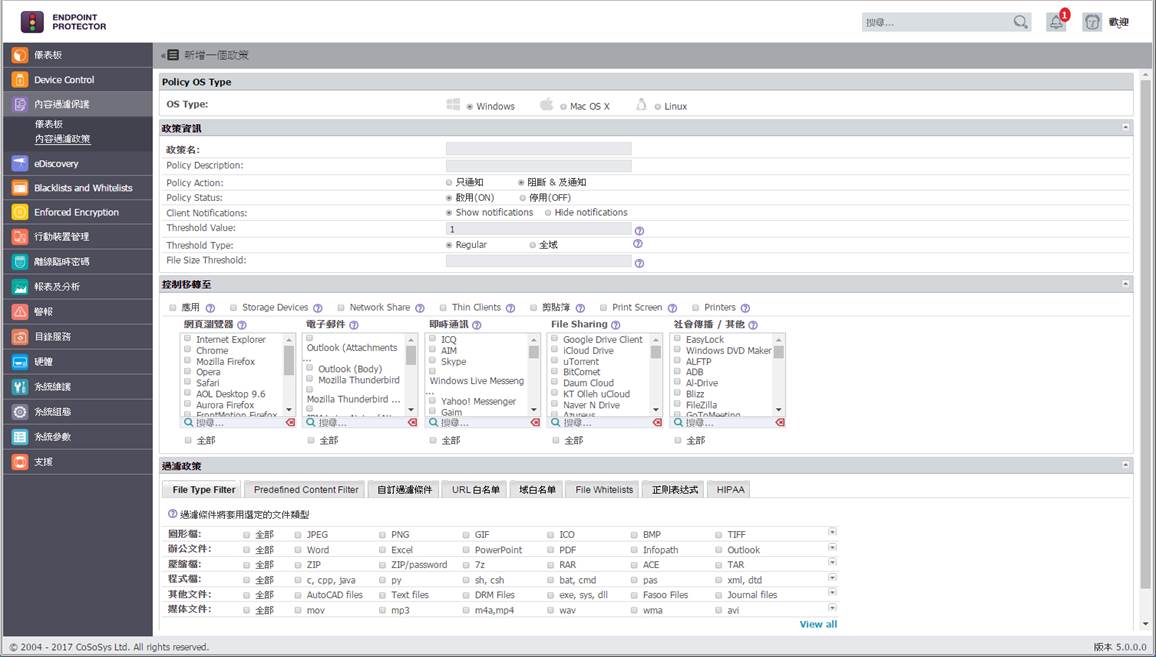The height and width of the screenshot is (657, 1156).
Task: Tick the Network Share checkbox
Action: click(x=341, y=307)
